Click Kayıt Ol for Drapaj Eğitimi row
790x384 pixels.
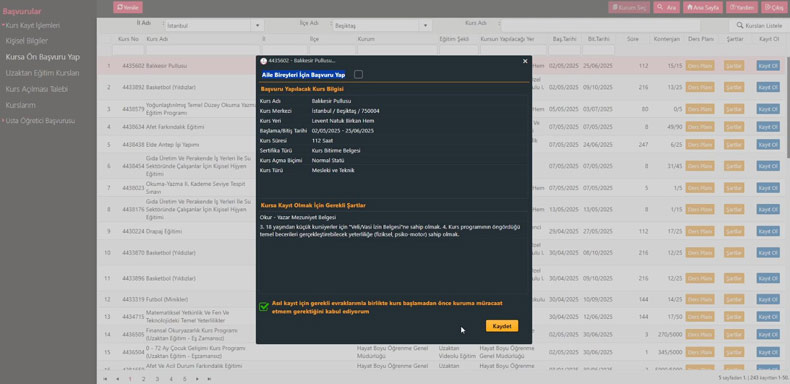tap(768, 231)
